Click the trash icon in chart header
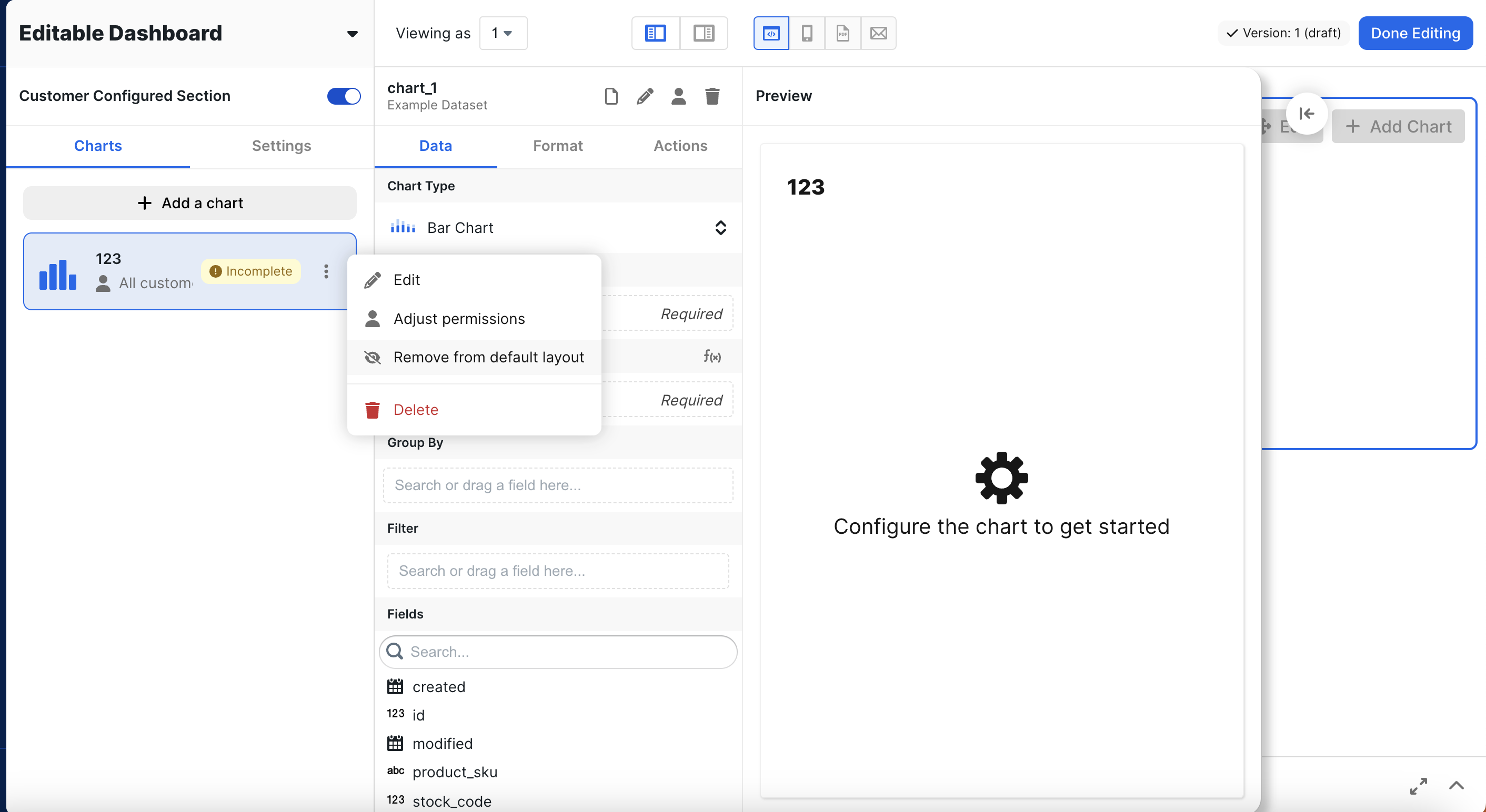Image resolution: width=1486 pixels, height=812 pixels. pyautogui.click(x=712, y=96)
